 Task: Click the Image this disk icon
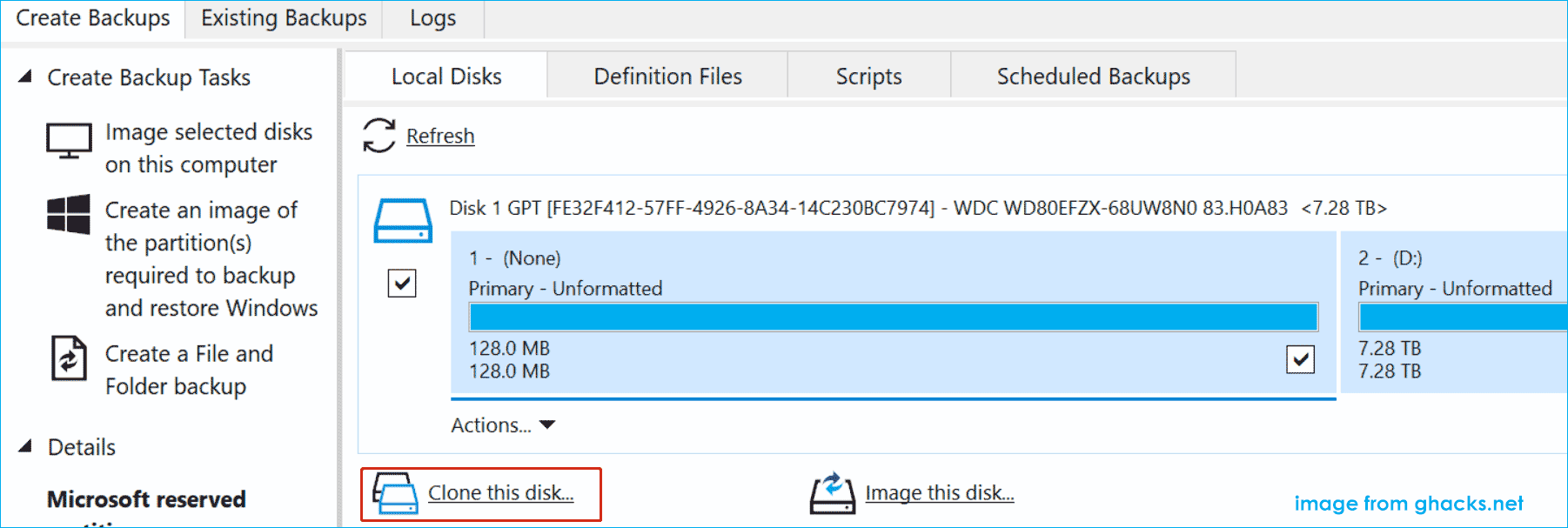coord(833,493)
